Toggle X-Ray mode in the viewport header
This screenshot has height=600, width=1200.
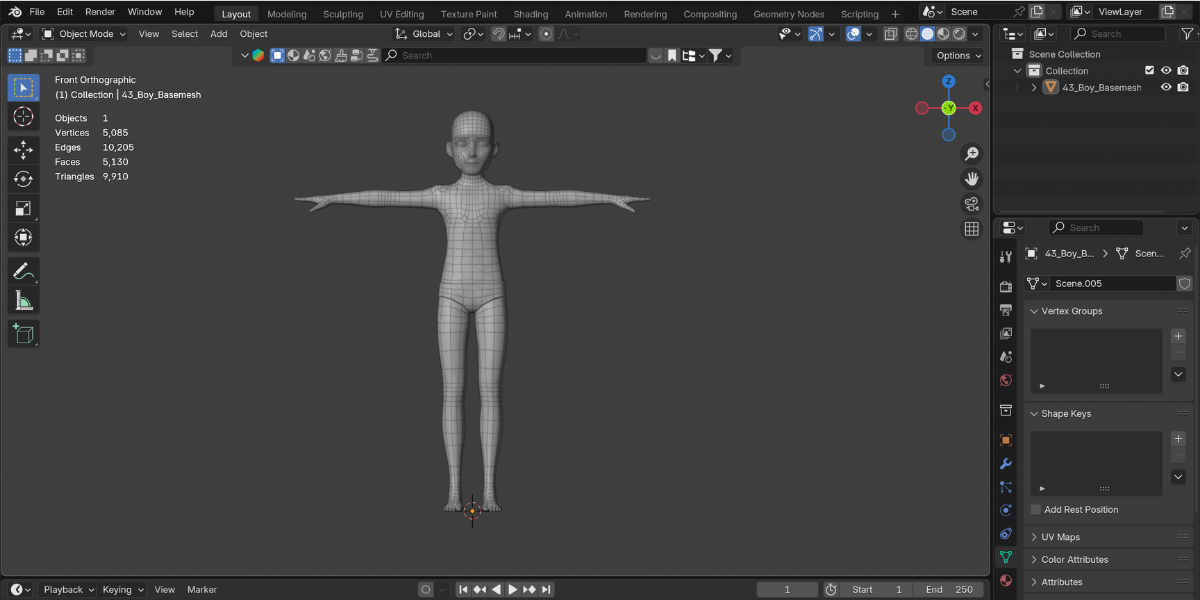coord(891,33)
